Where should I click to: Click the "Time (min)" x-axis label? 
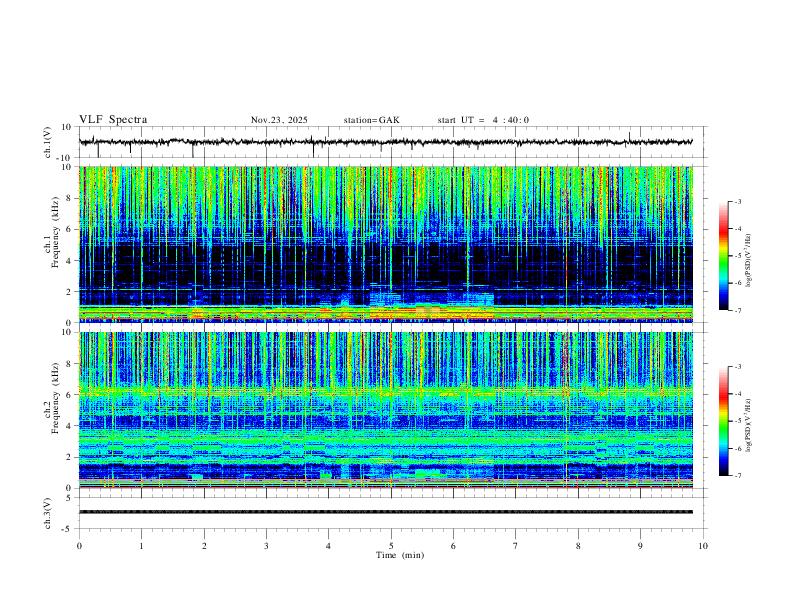coord(400,555)
